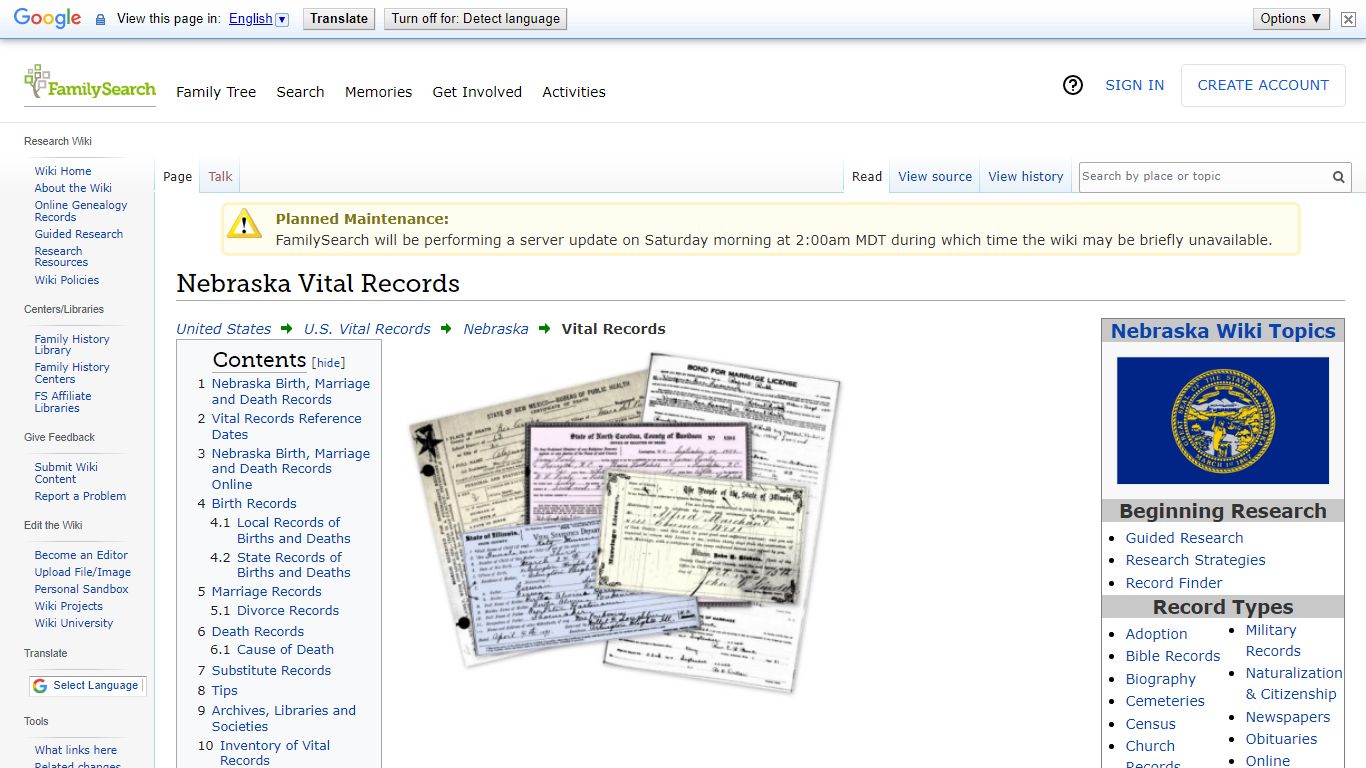Open Adoption record type link

[x=1156, y=634]
